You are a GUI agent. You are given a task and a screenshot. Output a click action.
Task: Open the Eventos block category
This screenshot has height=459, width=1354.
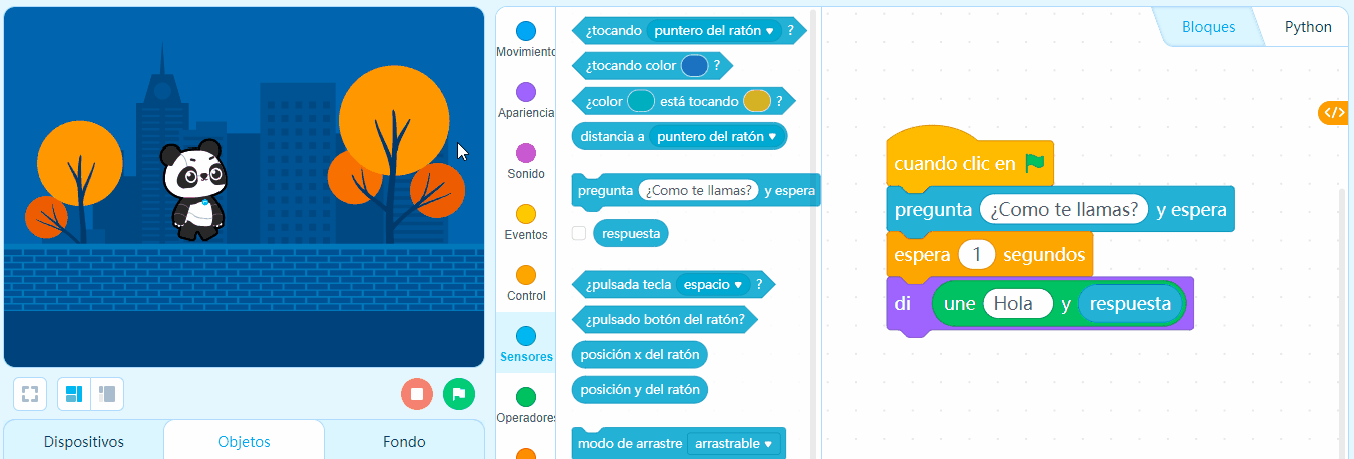(525, 223)
